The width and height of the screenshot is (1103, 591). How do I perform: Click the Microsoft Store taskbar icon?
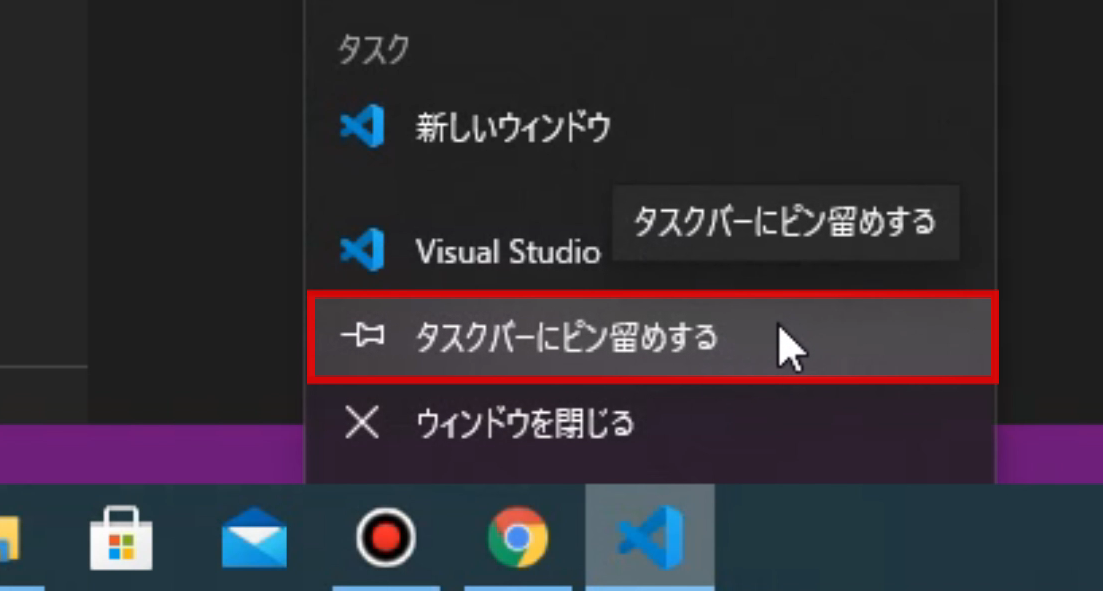[x=121, y=538]
